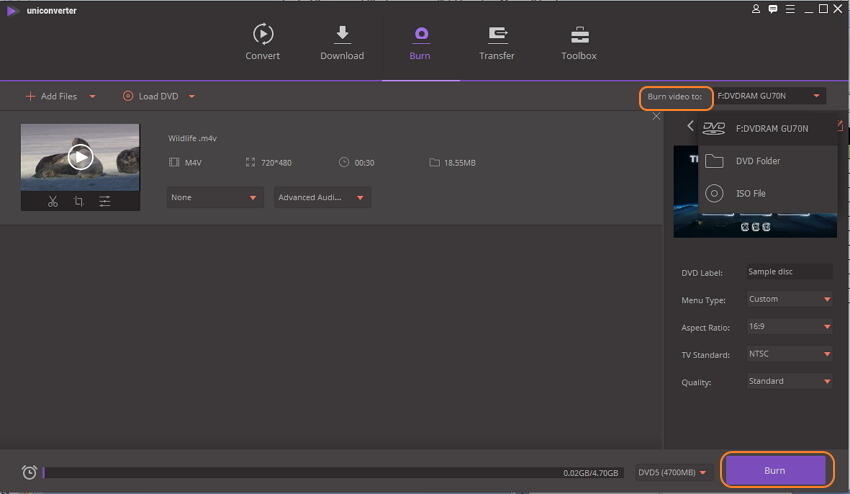This screenshot has width=850, height=494.
Task: Switch to the Download tab
Action: [342, 42]
